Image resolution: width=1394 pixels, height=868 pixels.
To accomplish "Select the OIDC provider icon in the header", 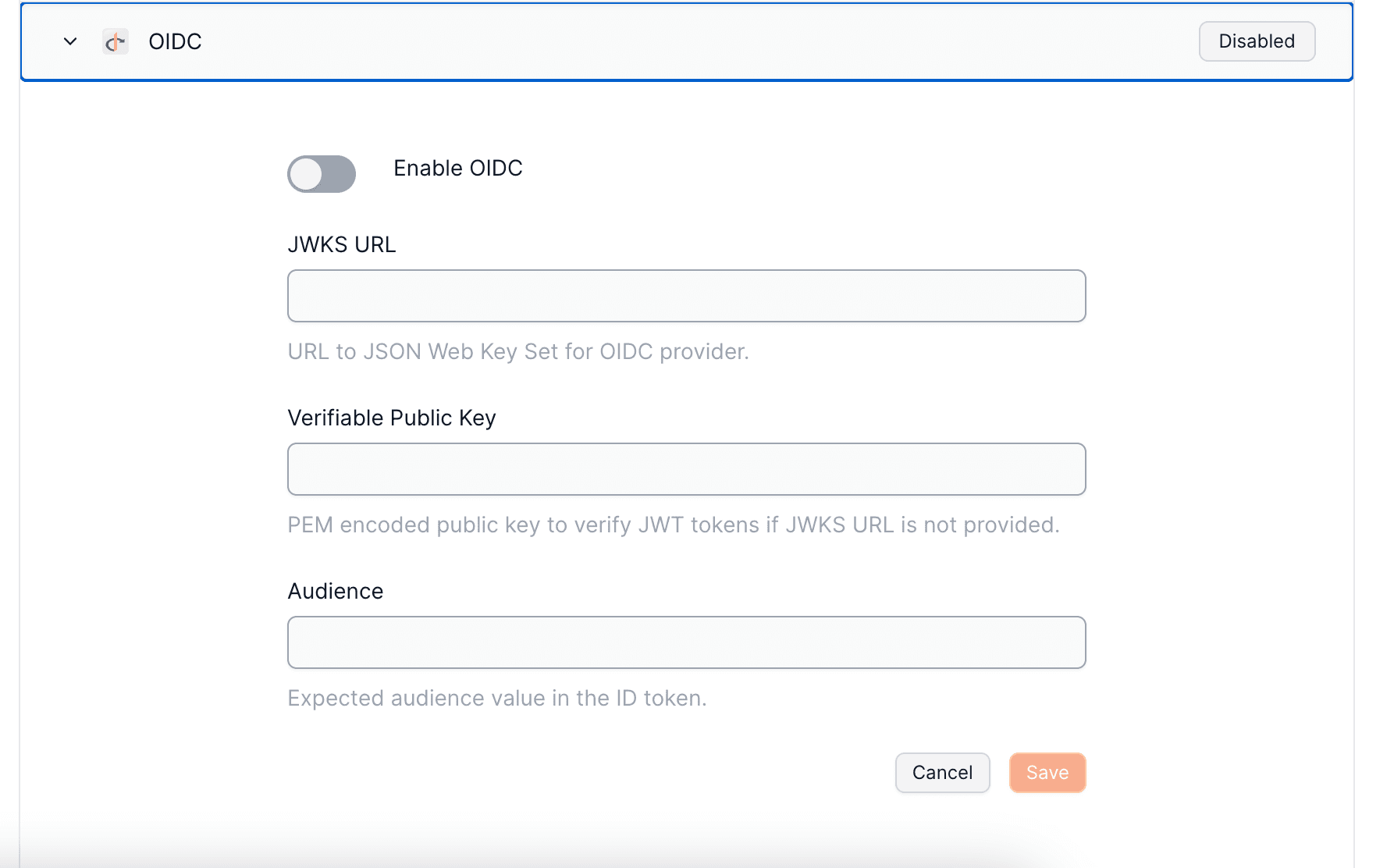I will point(116,41).
